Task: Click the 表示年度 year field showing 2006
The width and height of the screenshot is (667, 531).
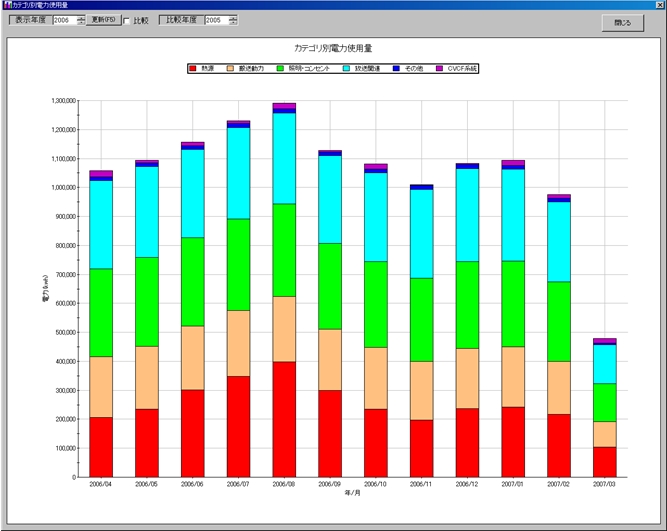Action: click(65, 20)
